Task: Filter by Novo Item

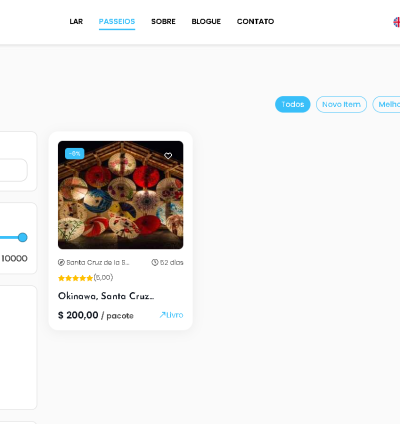Action: (341, 104)
